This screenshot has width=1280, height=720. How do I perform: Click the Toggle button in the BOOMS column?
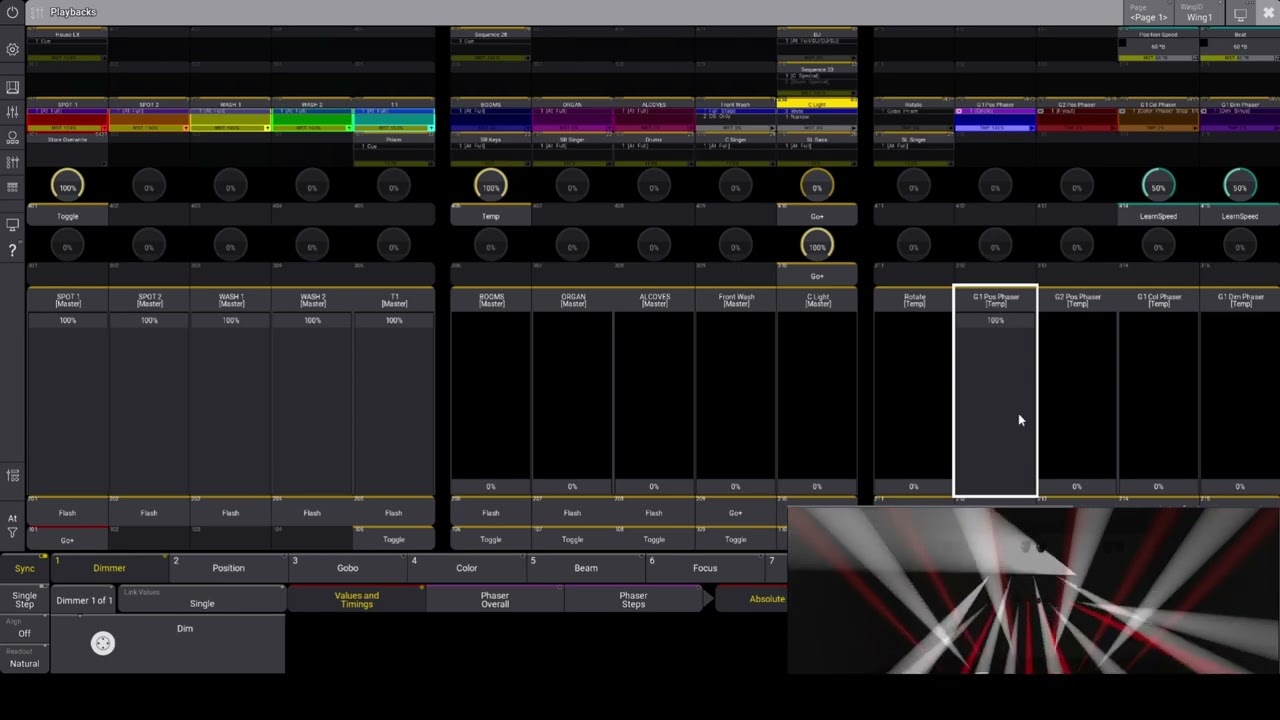point(491,539)
